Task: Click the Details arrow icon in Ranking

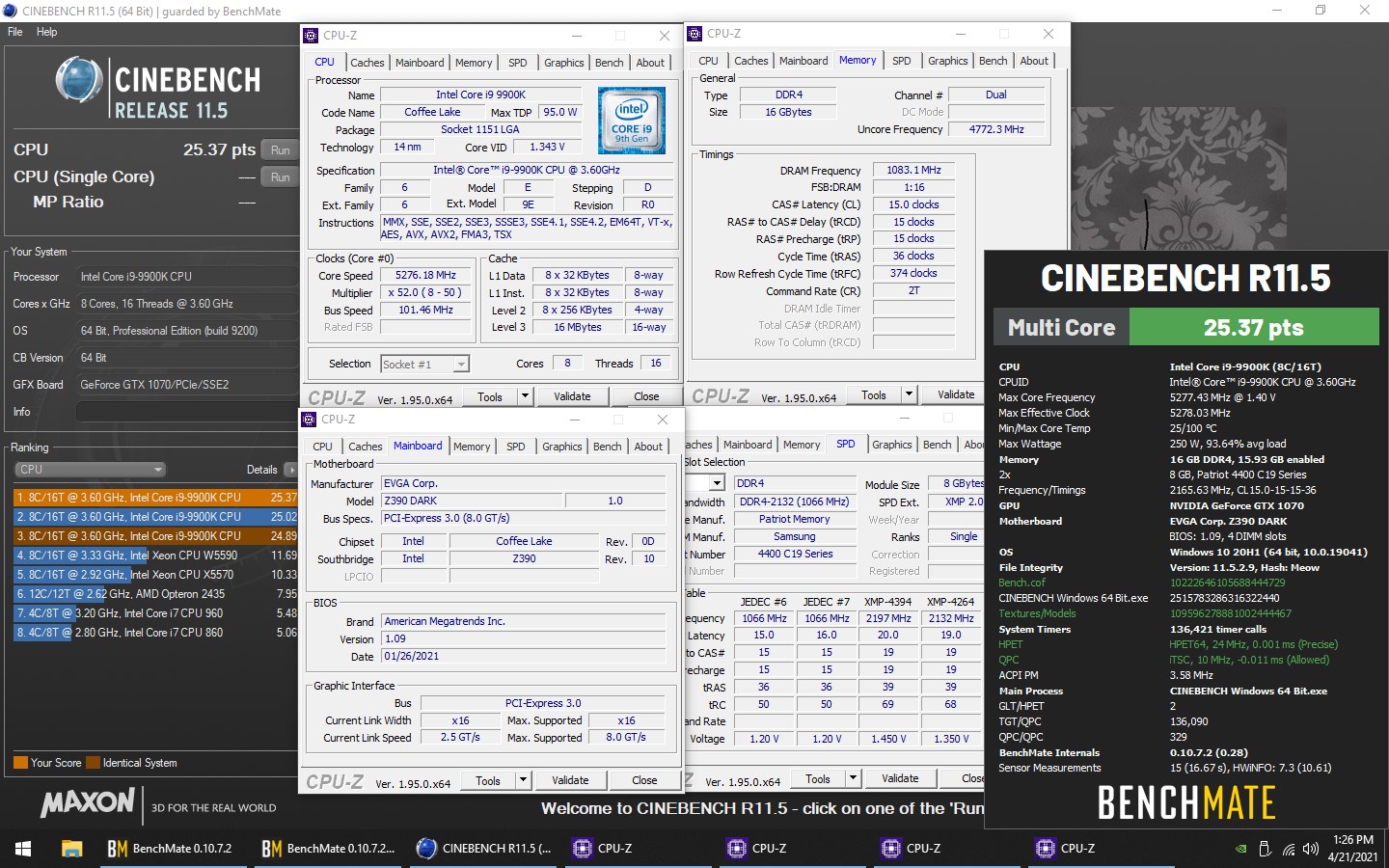Action: coord(290,470)
